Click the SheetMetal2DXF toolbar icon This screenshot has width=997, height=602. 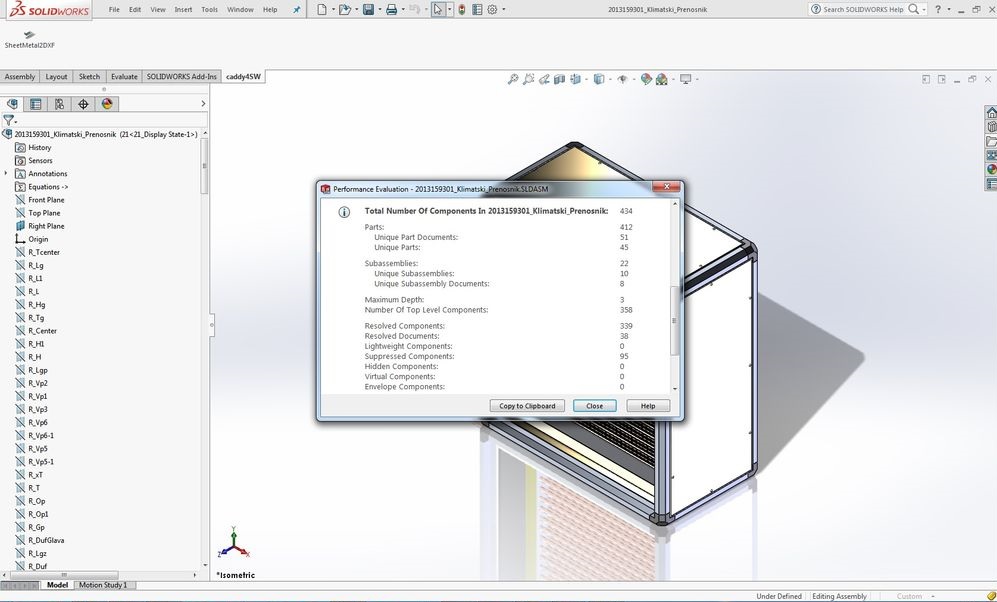pos(29,35)
